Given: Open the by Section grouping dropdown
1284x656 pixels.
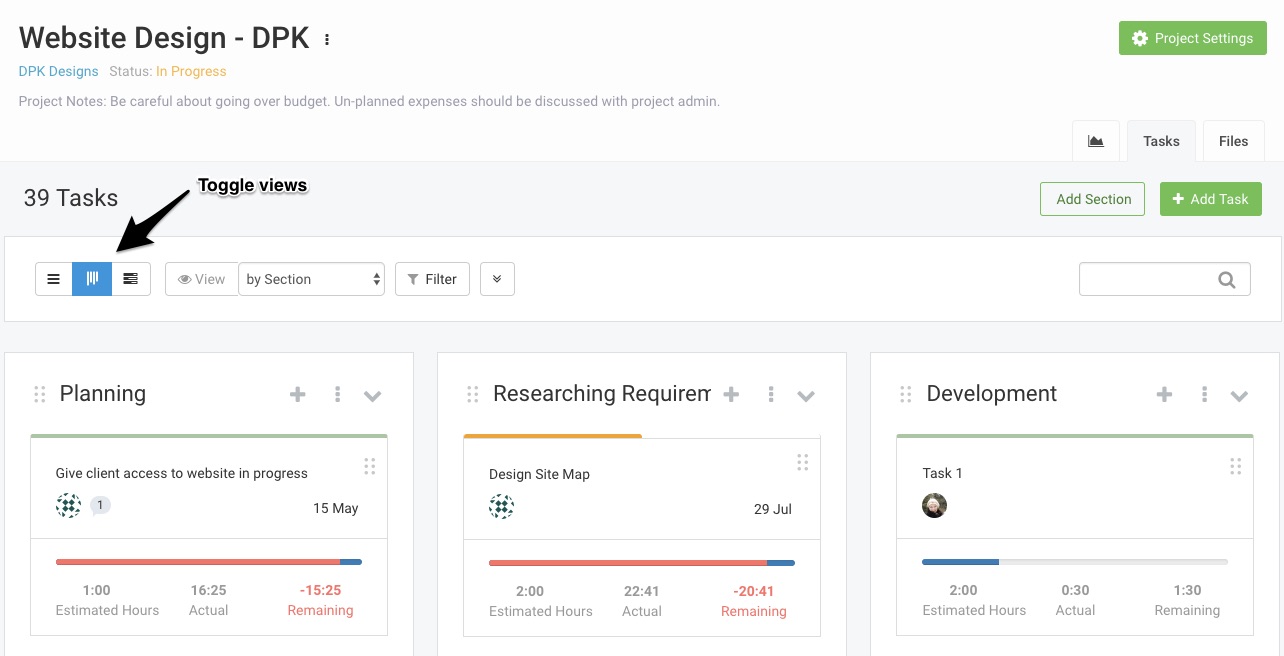Looking at the screenshot, I should pos(311,279).
